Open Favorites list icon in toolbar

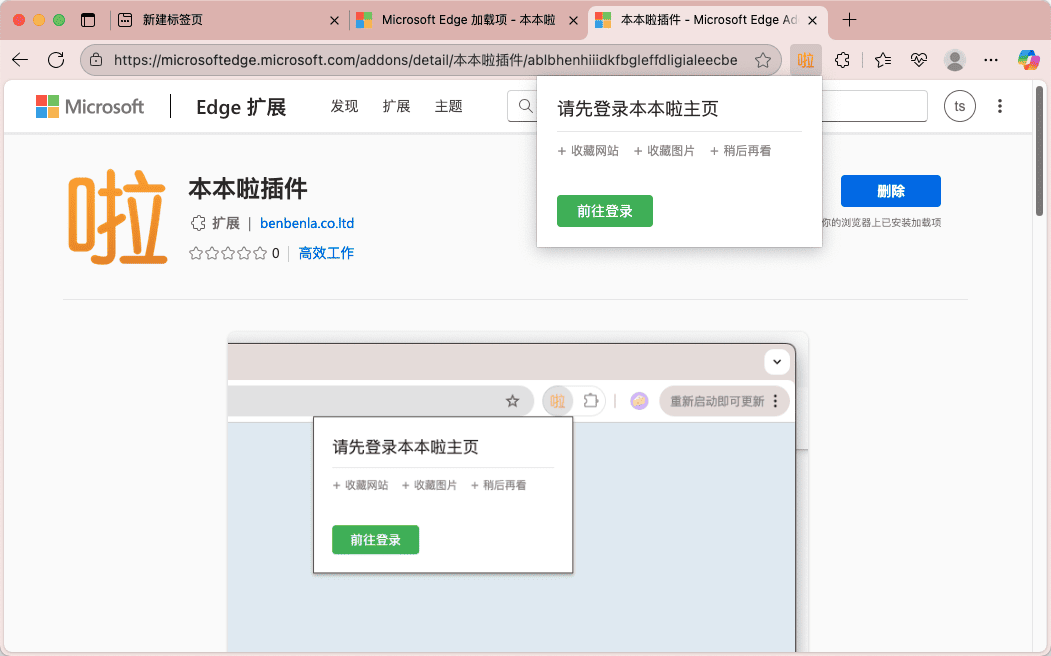pos(882,60)
